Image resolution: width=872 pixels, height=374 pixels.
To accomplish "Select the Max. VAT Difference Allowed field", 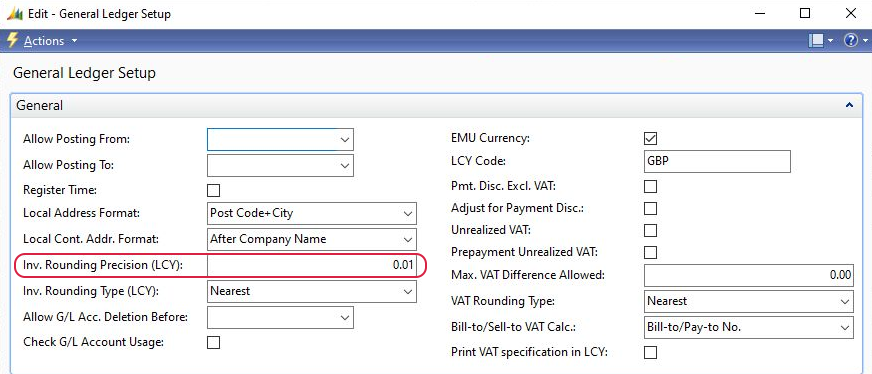I will tap(749, 275).
